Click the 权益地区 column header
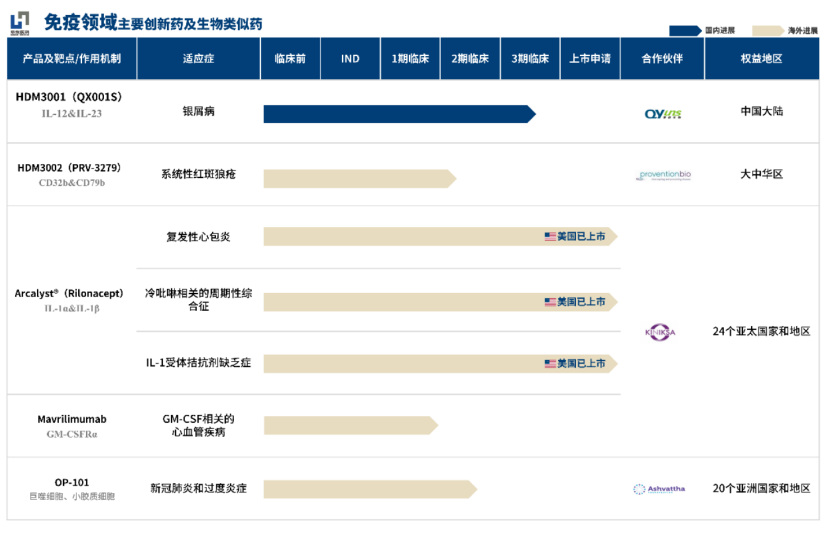This screenshot has height=535, width=830. click(761, 59)
